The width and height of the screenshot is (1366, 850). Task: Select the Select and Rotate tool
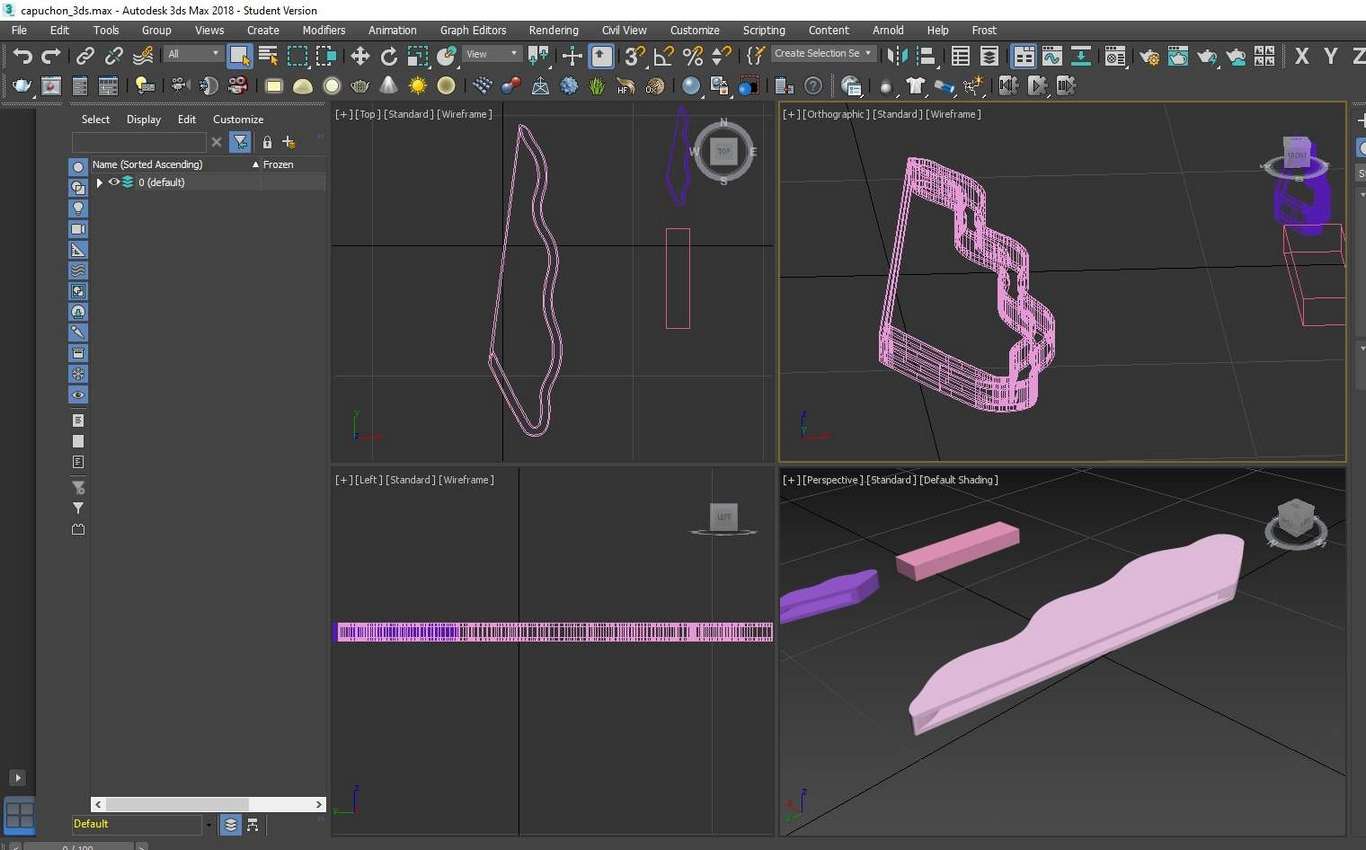[x=389, y=56]
